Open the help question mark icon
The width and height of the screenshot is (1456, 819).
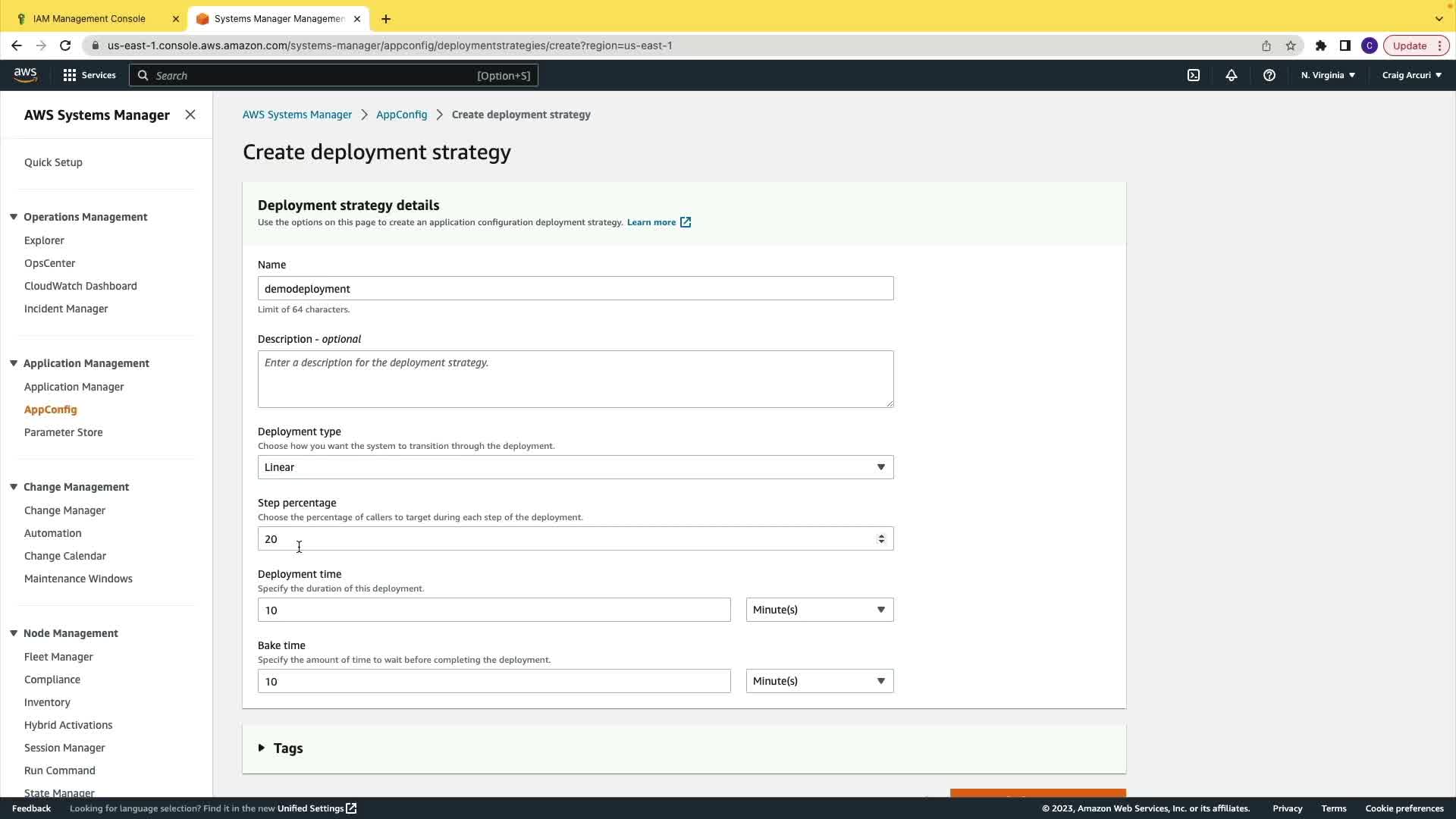click(1269, 75)
